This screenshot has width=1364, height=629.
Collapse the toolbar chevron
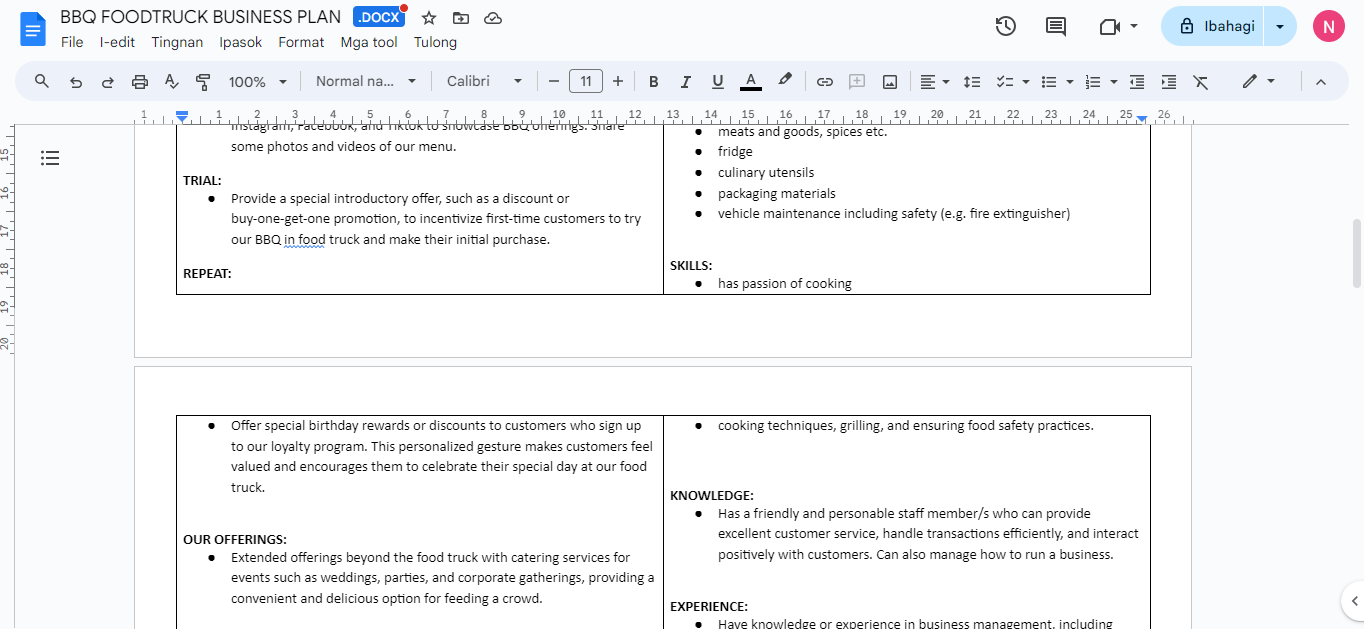1320,82
